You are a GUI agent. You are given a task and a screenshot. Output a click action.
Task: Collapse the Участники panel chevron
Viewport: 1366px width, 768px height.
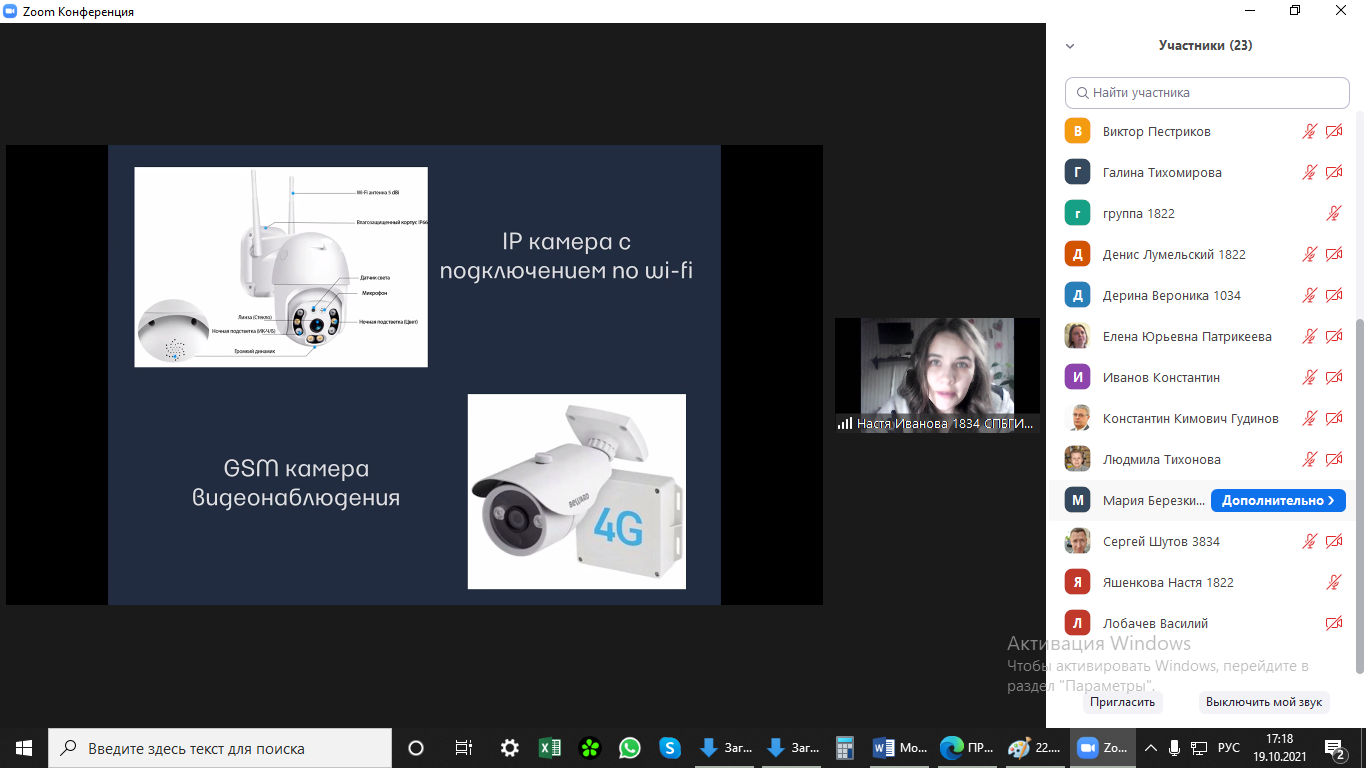point(1070,46)
